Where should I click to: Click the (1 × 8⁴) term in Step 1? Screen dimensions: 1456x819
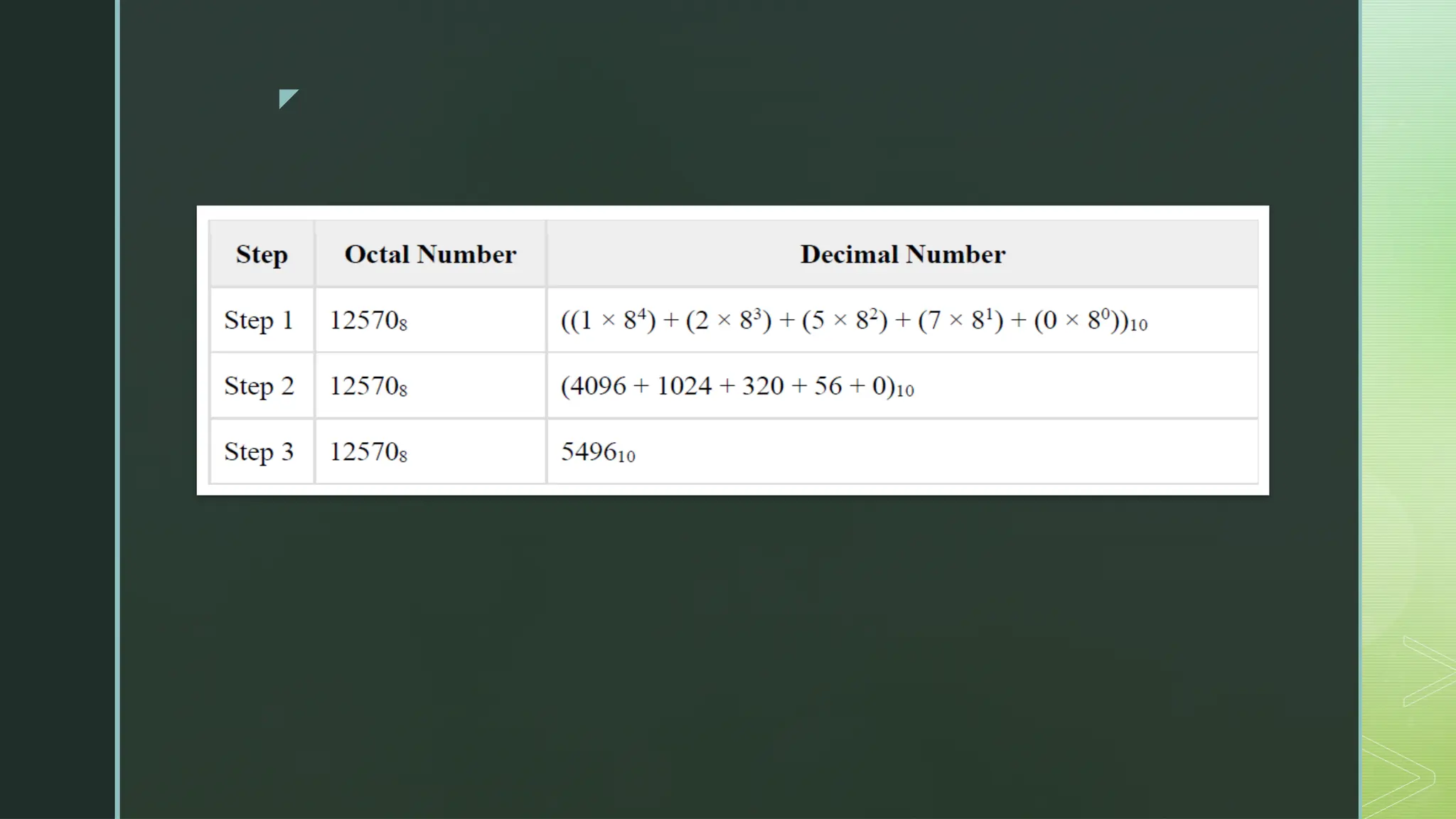tap(611, 321)
